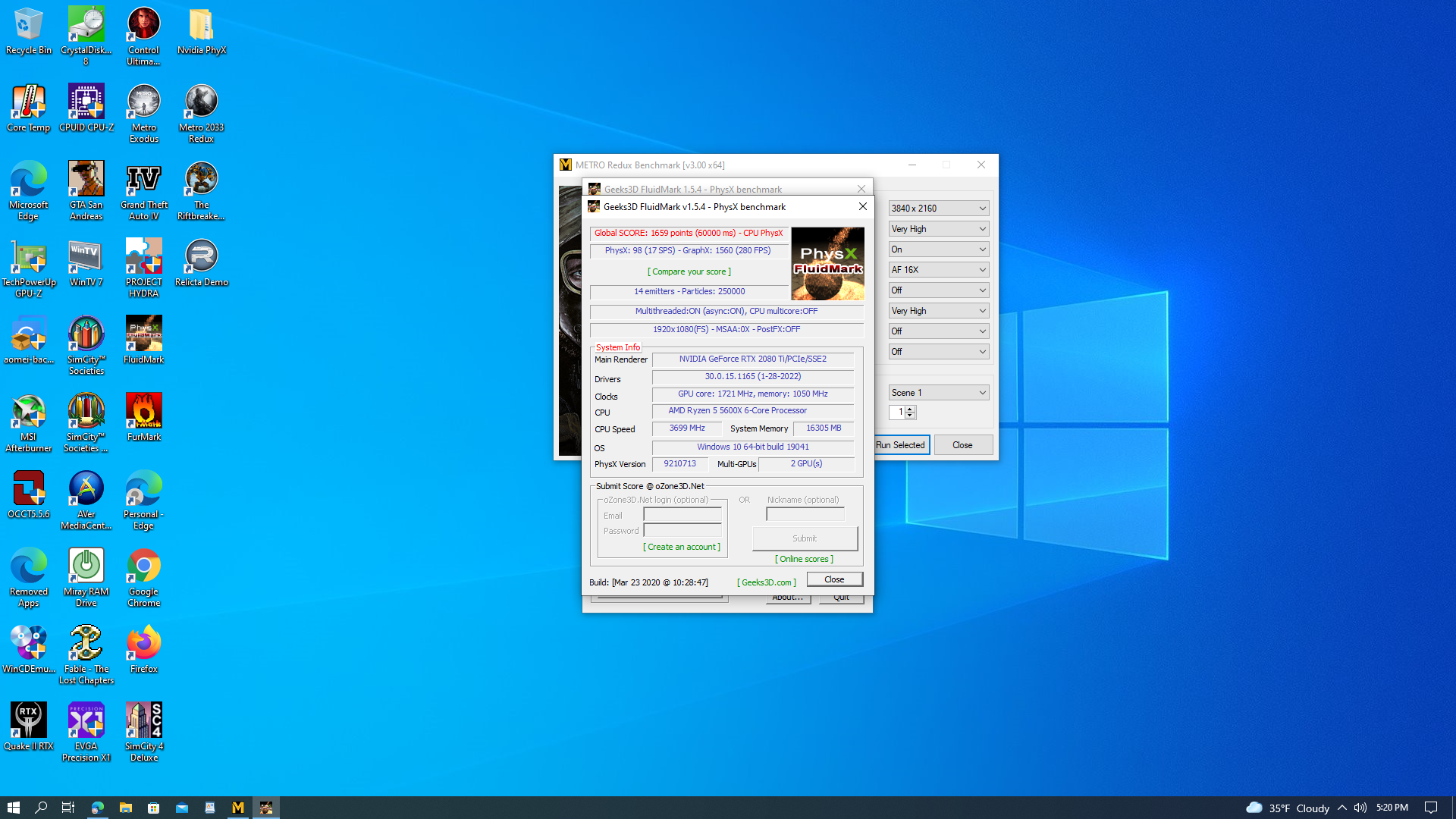Select the Control Ultimate desktop icon

click(x=144, y=36)
